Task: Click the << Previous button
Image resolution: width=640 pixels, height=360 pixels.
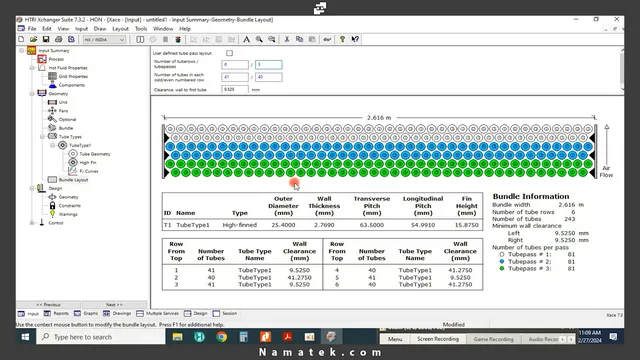Action: (49, 305)
